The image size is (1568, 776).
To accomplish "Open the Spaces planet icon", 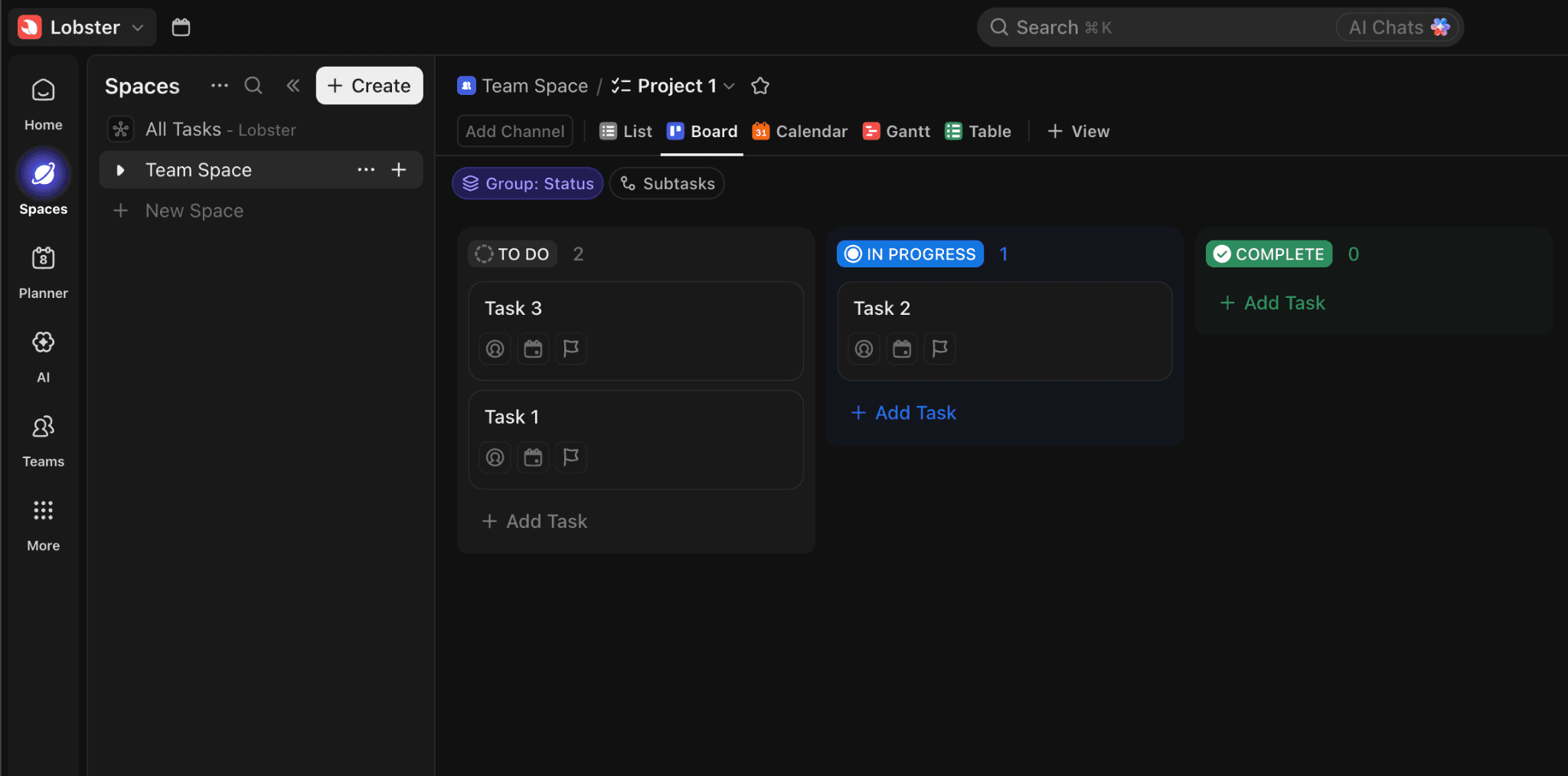I will 43,174.
